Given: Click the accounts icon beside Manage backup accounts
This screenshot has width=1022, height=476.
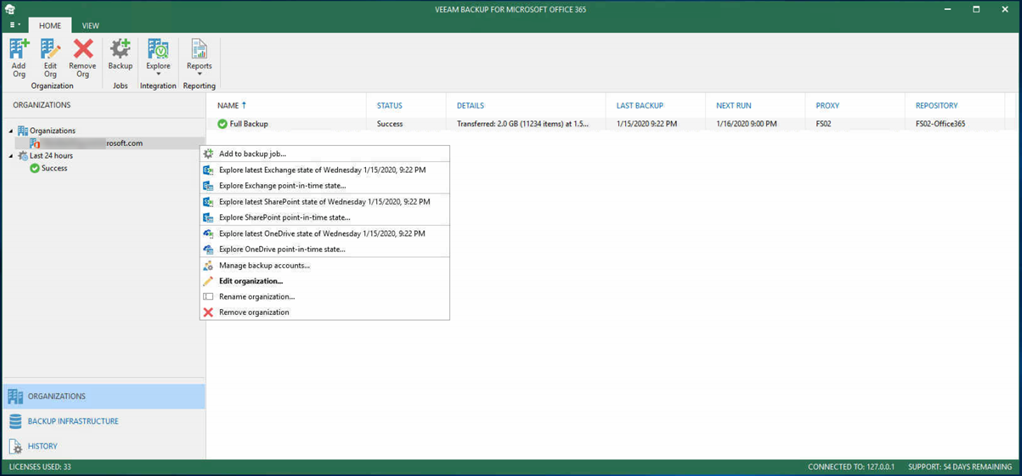Looking at the screenshot, I should pyautogui.click(x=209, y=265).
